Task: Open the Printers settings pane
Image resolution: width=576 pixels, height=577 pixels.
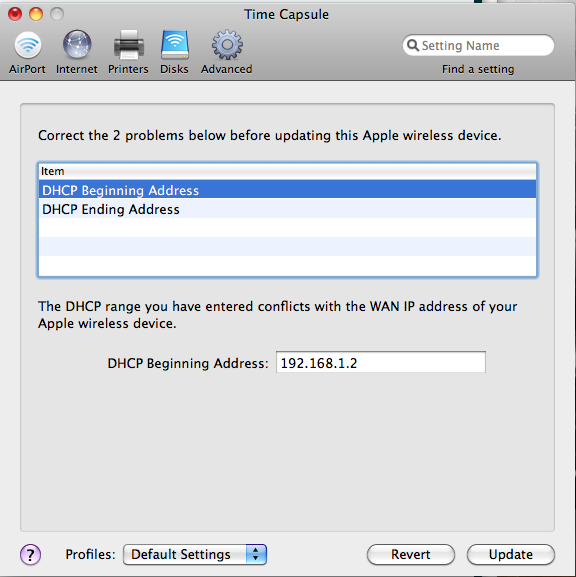Action: click(x=128, y=53)
